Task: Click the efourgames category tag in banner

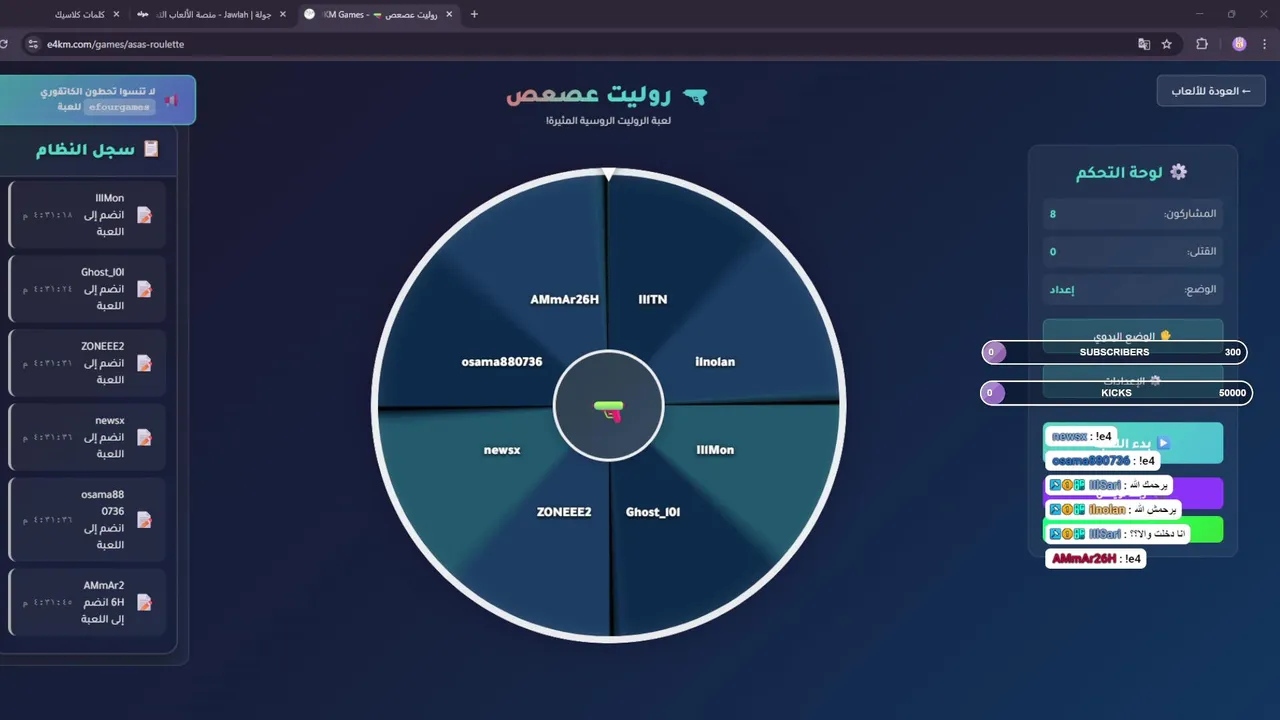Action: [119, 107]
